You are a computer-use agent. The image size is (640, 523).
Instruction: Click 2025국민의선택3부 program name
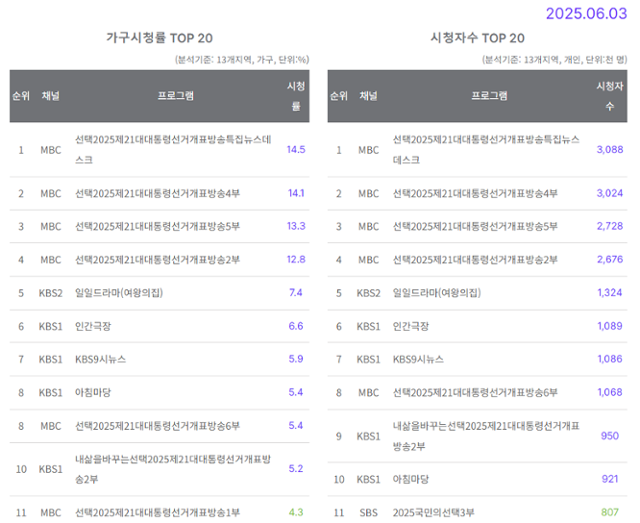click(433, 513)
